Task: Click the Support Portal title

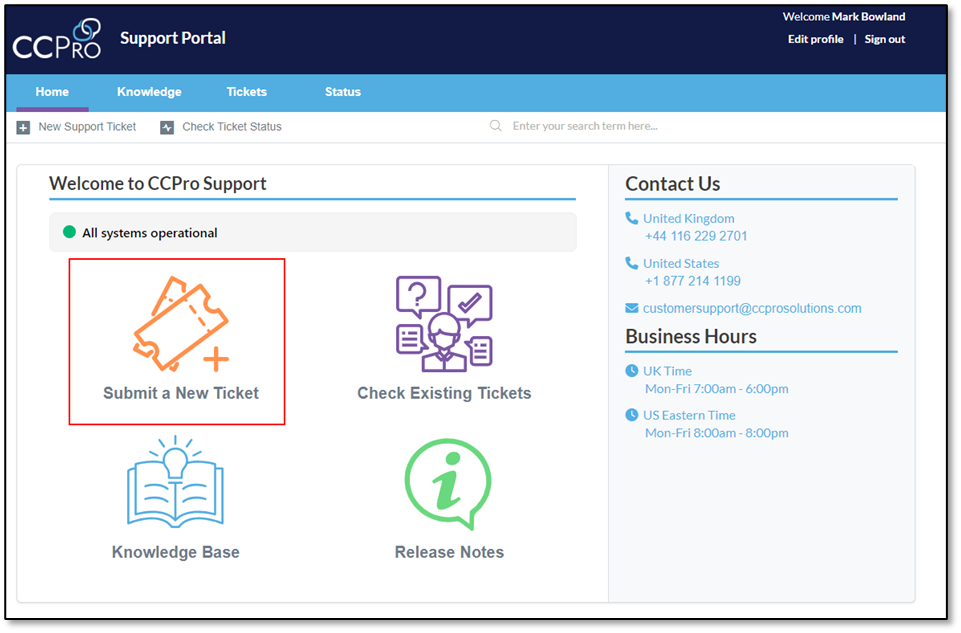Action: [x=173, y=39]
